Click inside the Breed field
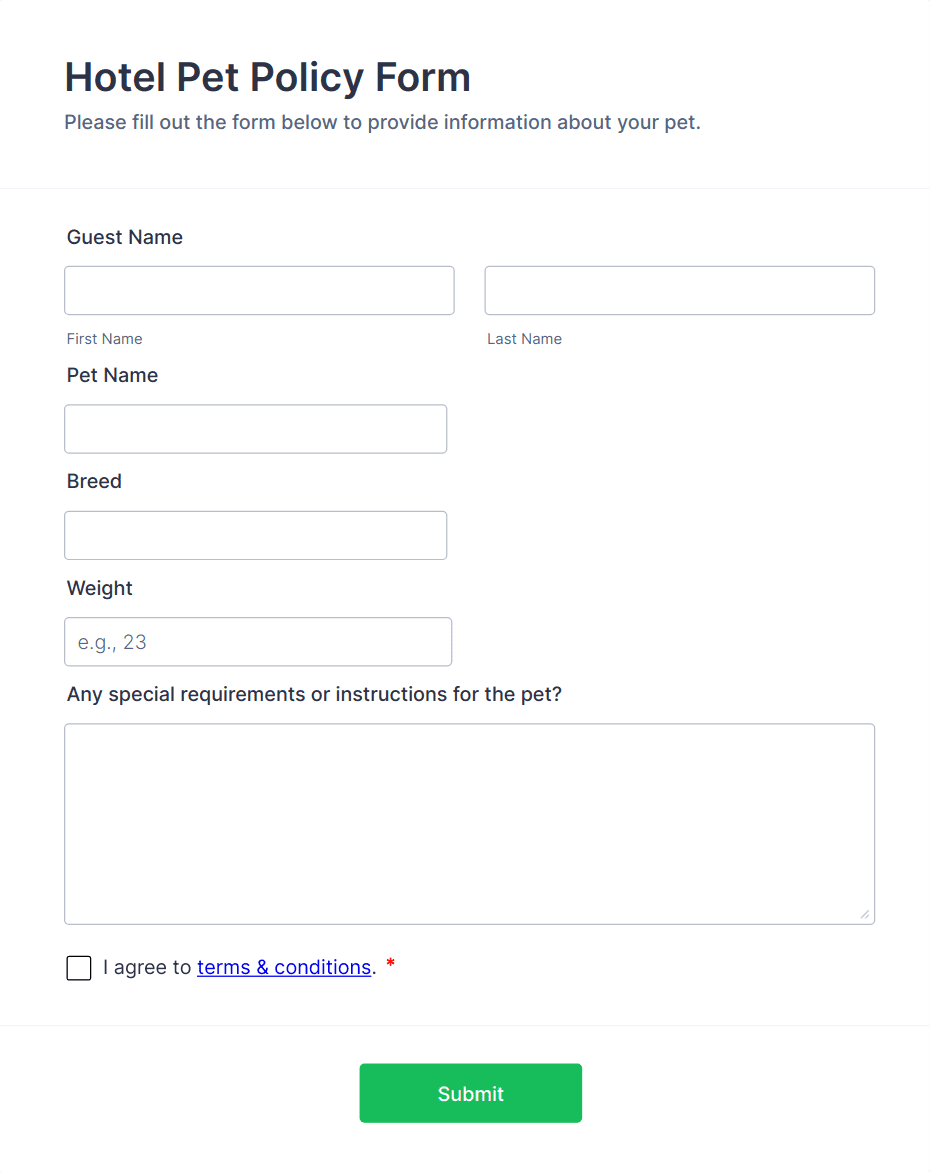930x1172 pixels. (255, 535)
